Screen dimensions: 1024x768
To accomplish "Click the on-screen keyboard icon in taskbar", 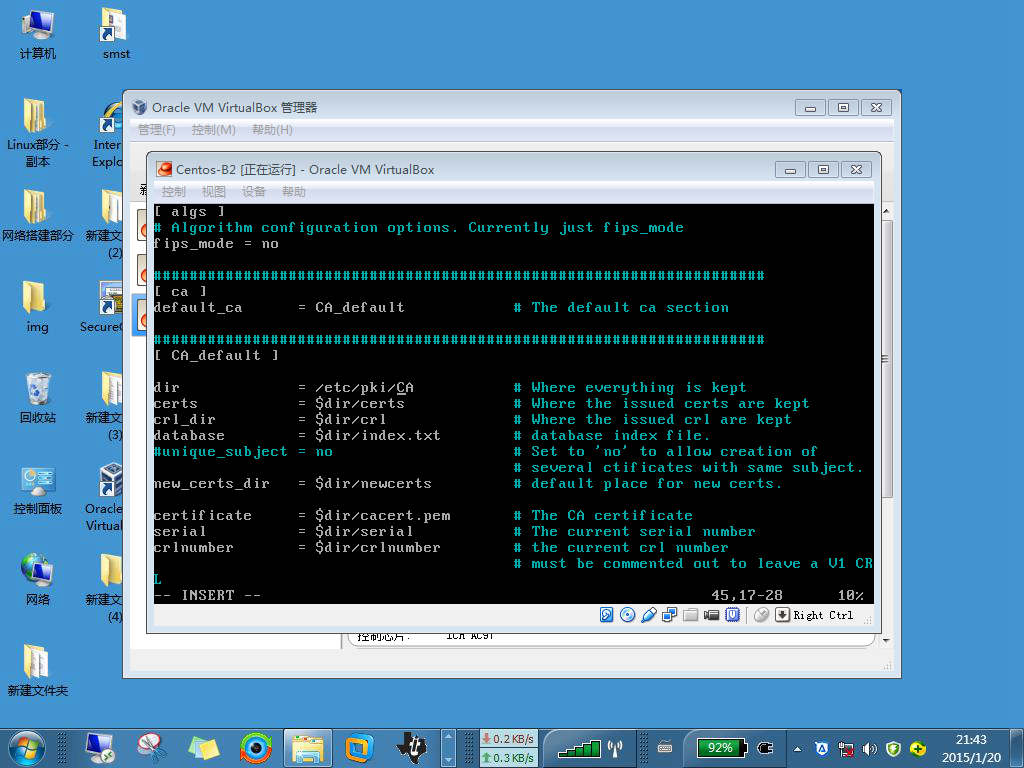I will [x=665, y=748].
